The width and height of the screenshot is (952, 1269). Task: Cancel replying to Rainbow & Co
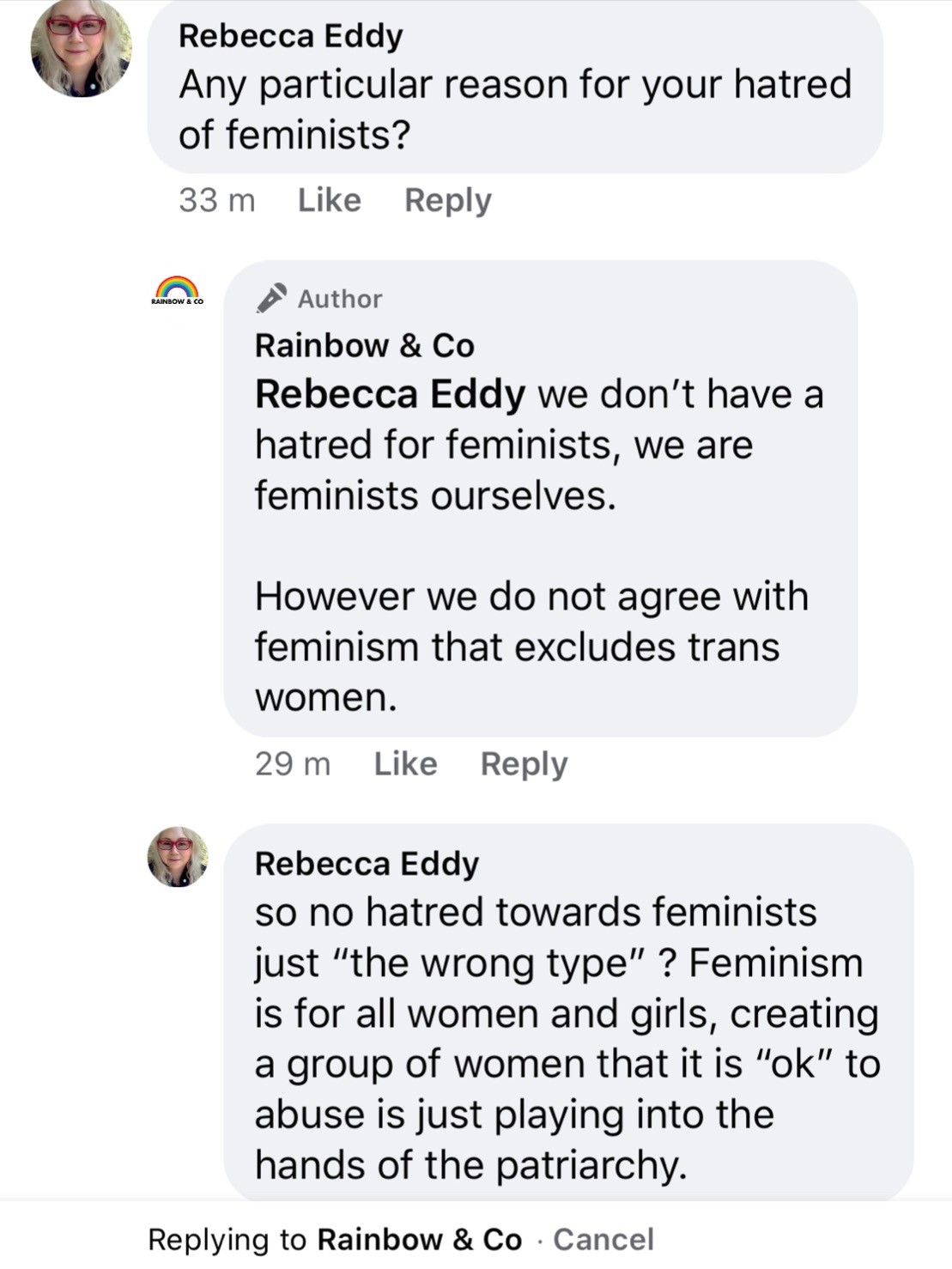click(603, 1239)
